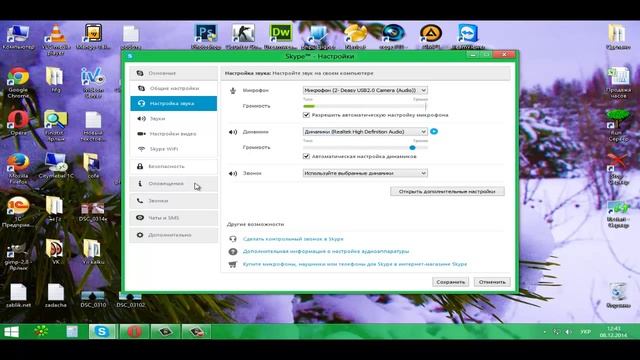Open the DSC_03102 image on desktop
This screenshot has height=360, width=640.
point(131,299)
